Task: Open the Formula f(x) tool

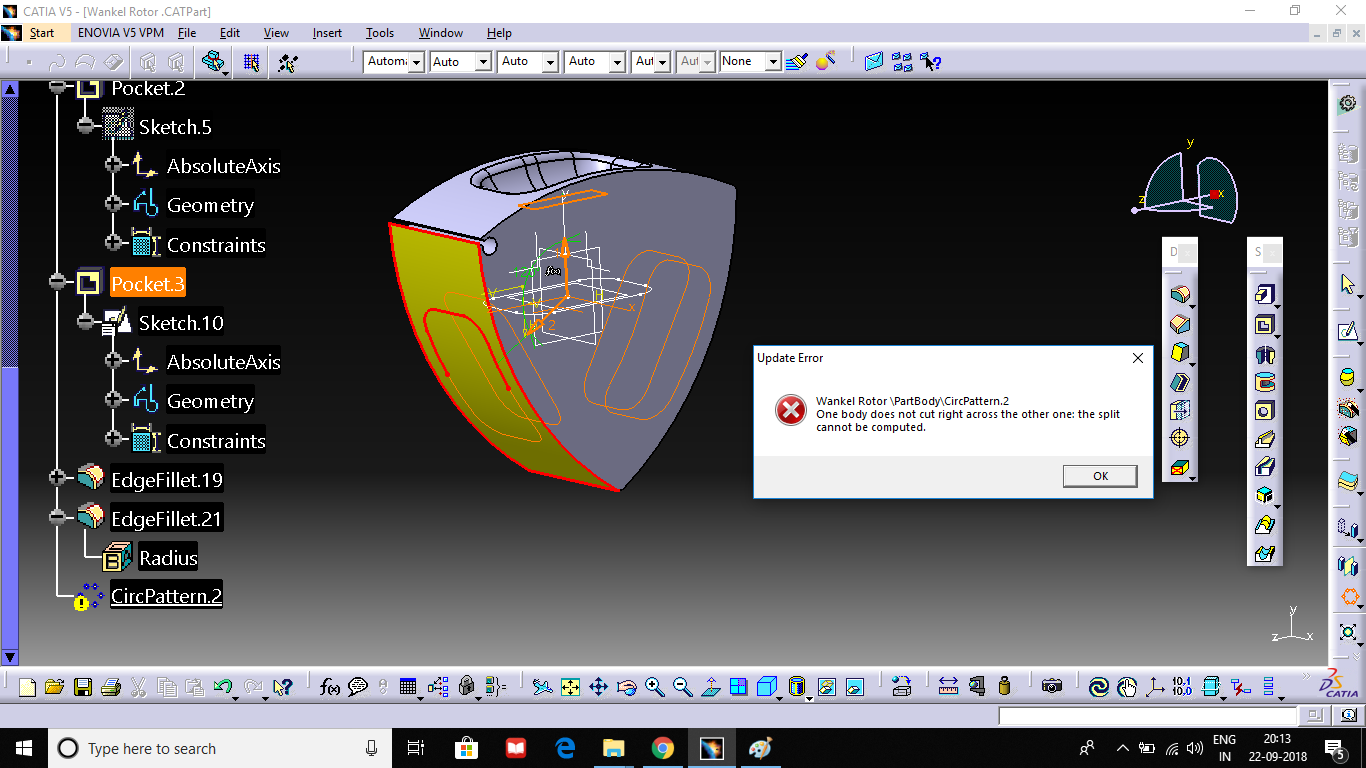Action: coord(329,687)
